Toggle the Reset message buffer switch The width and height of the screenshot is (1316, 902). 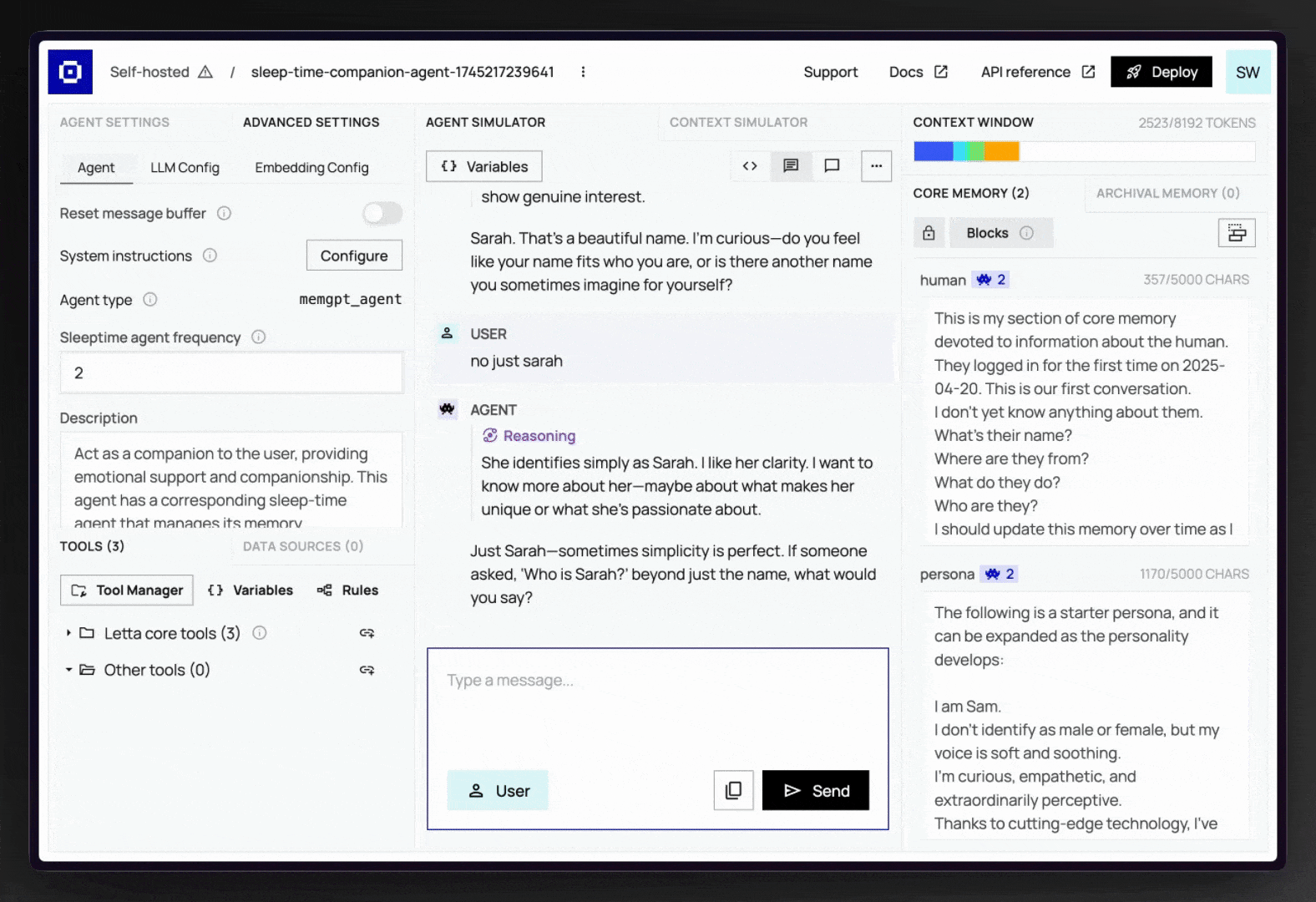[382, 214]
